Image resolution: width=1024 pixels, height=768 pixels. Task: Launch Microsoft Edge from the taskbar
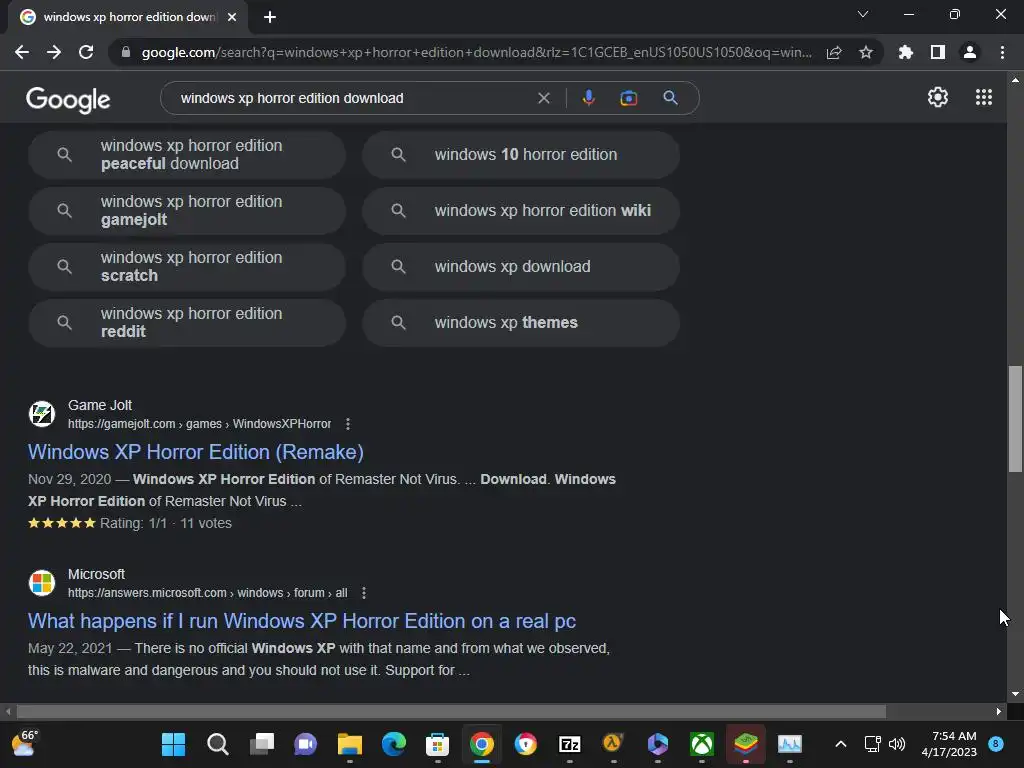[x=394, y=744]
